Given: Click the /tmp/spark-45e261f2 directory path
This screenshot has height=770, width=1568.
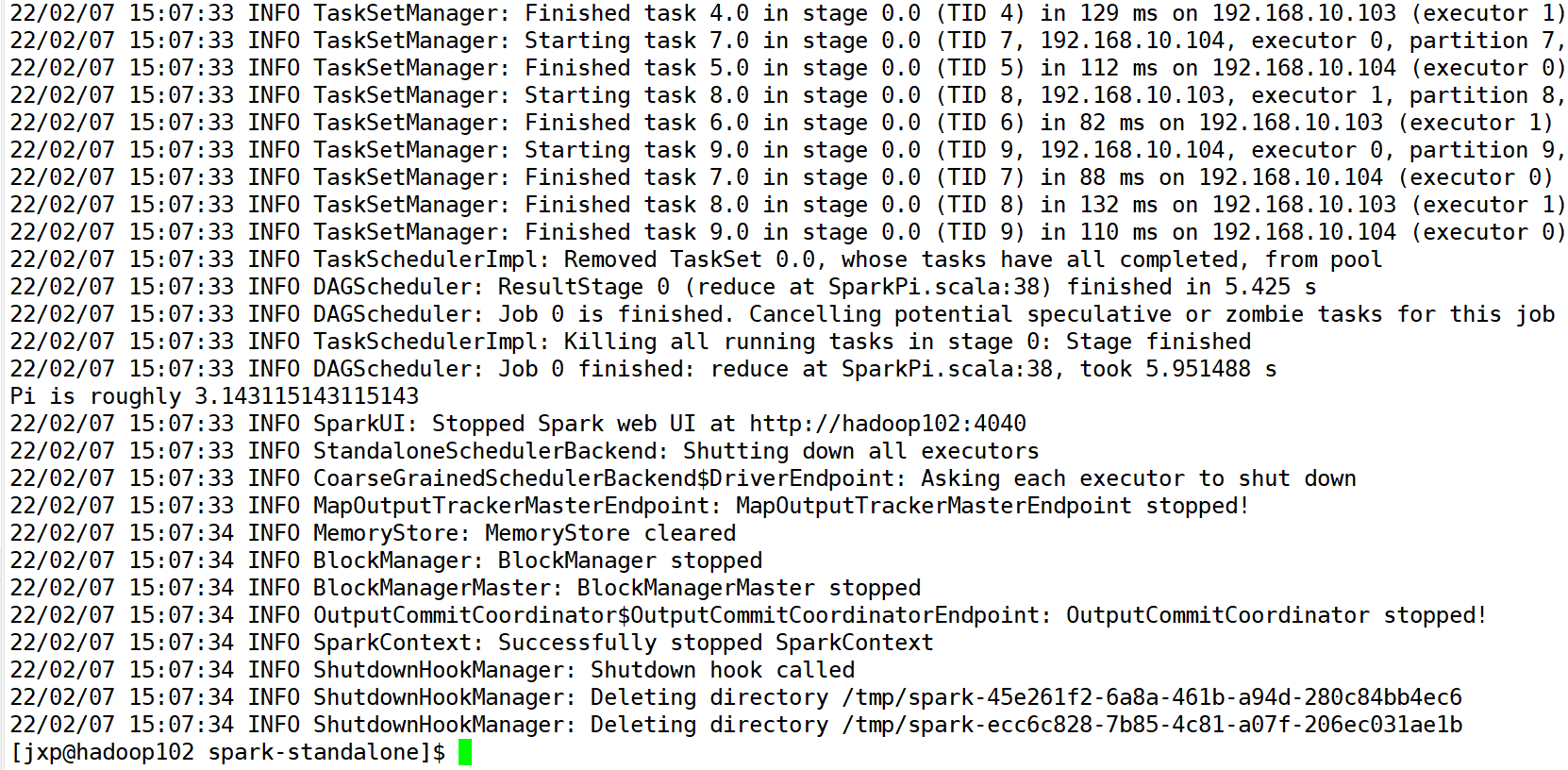Looking at the screenshot, I should [x=1151, y=697].
